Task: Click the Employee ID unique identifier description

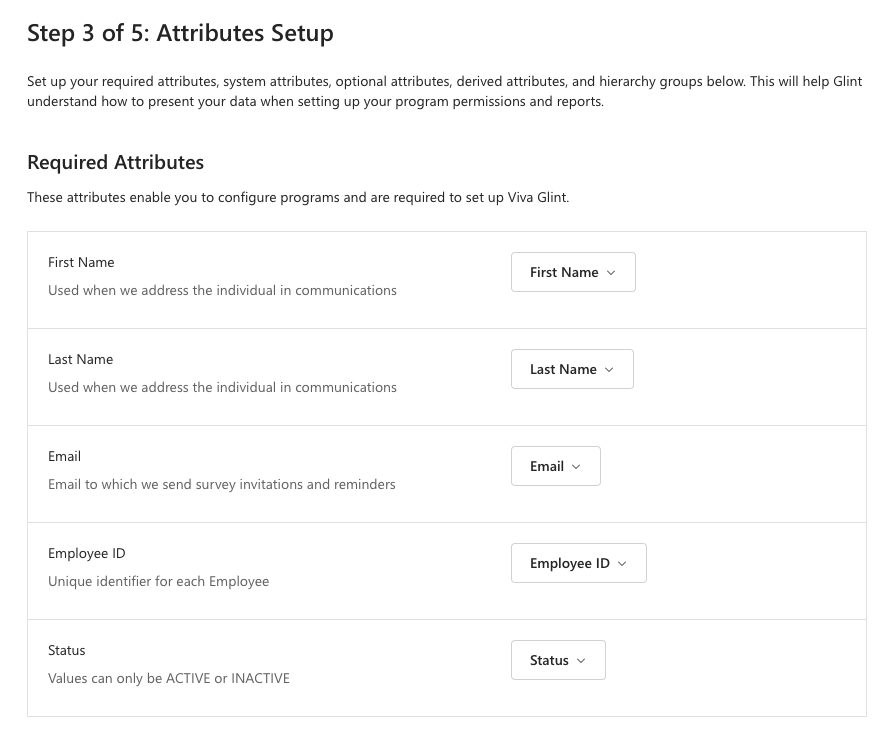Action: [158, 580]
